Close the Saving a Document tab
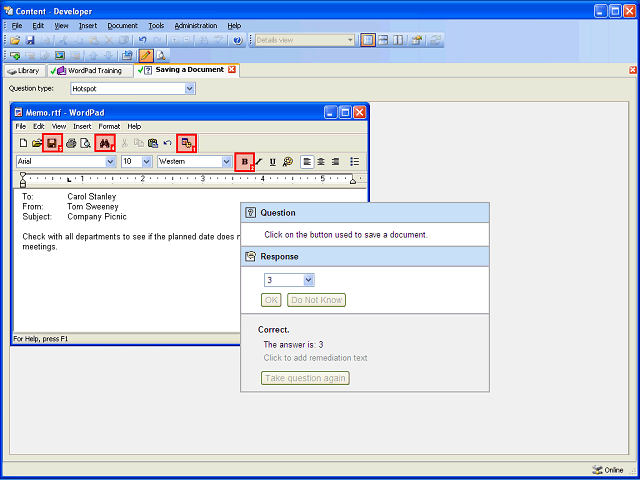 coord(232,69)
